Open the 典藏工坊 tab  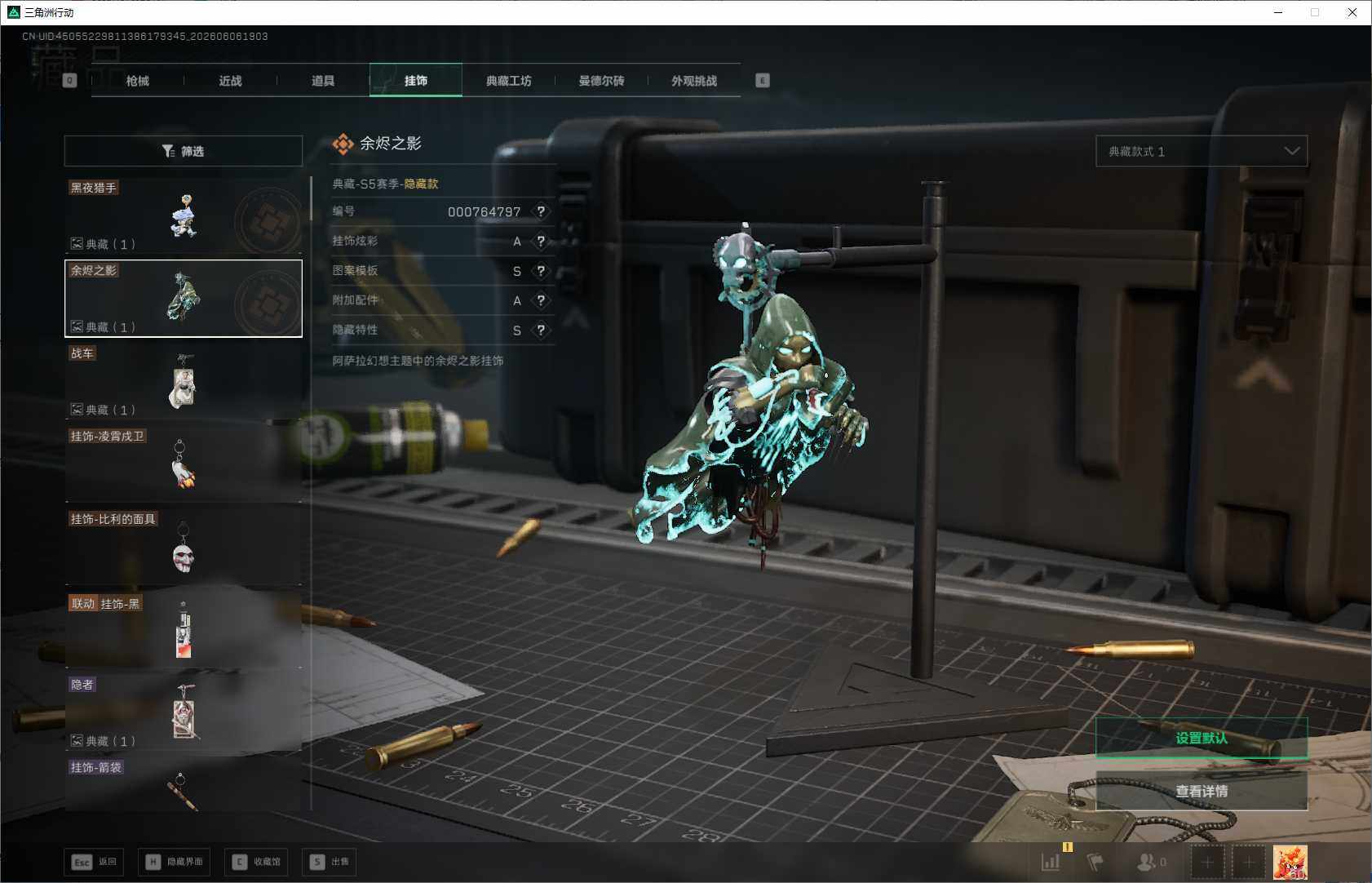coord(508,81)
